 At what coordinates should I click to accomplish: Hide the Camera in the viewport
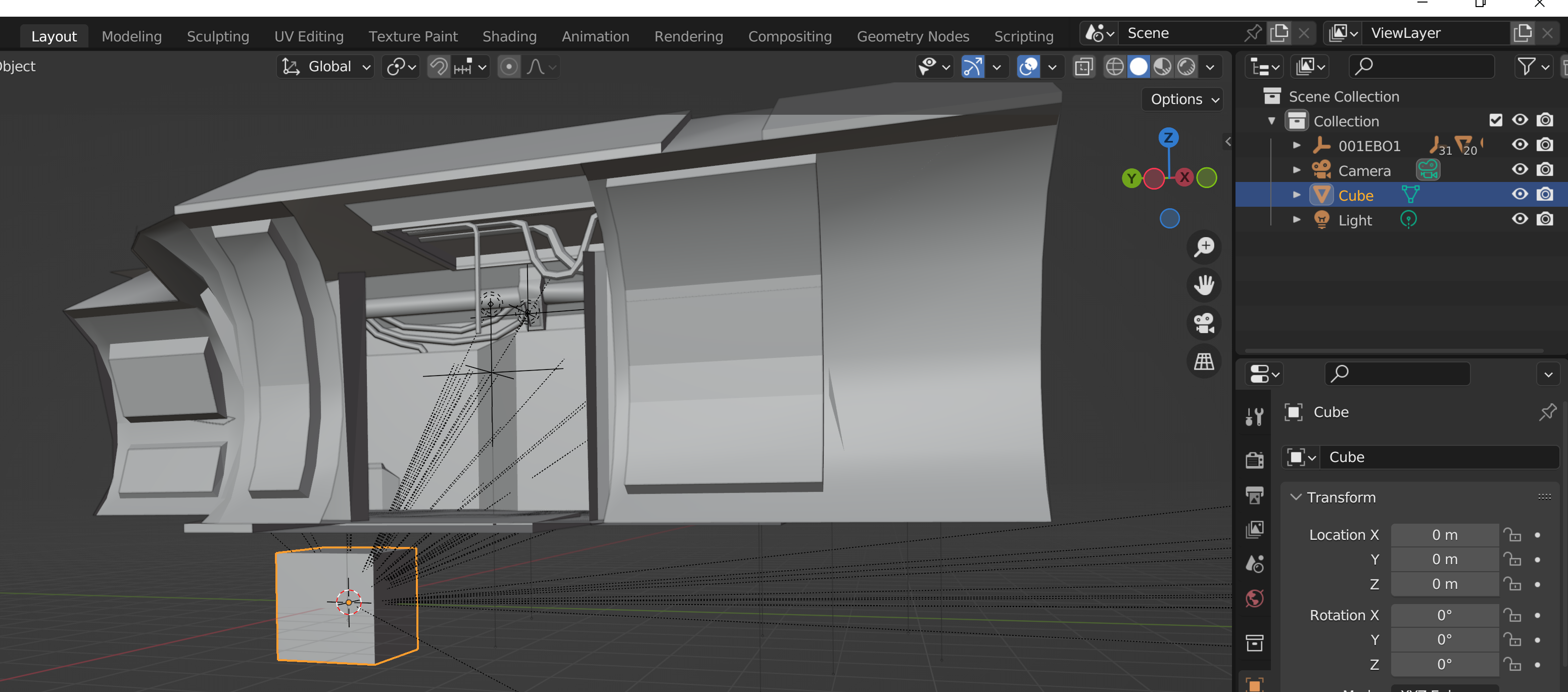tap(1520, 170)
